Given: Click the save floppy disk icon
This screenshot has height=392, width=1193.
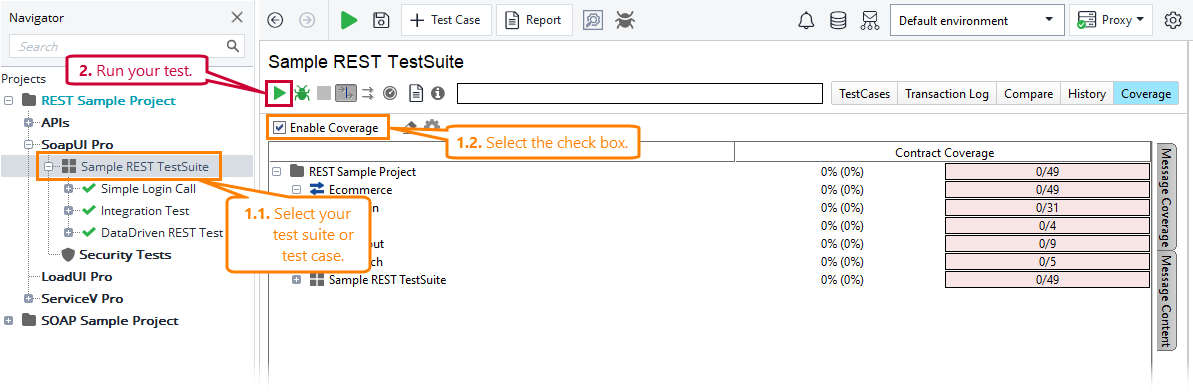Looking at the screenshot, I should (381, 21).
